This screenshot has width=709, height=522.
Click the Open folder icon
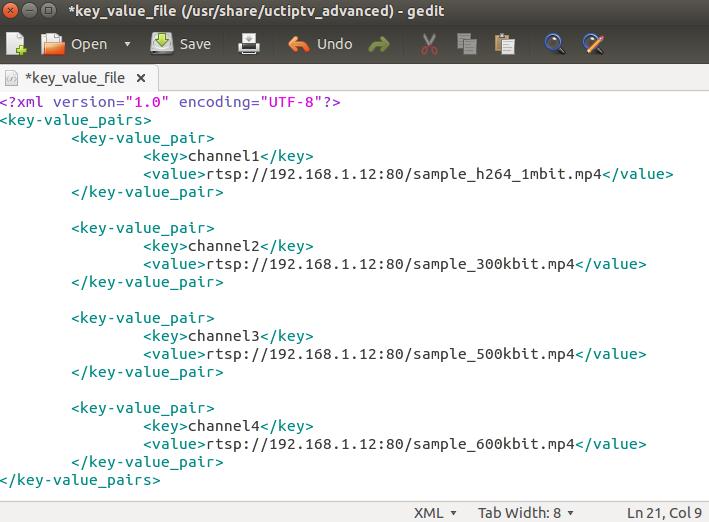(52, 44)
